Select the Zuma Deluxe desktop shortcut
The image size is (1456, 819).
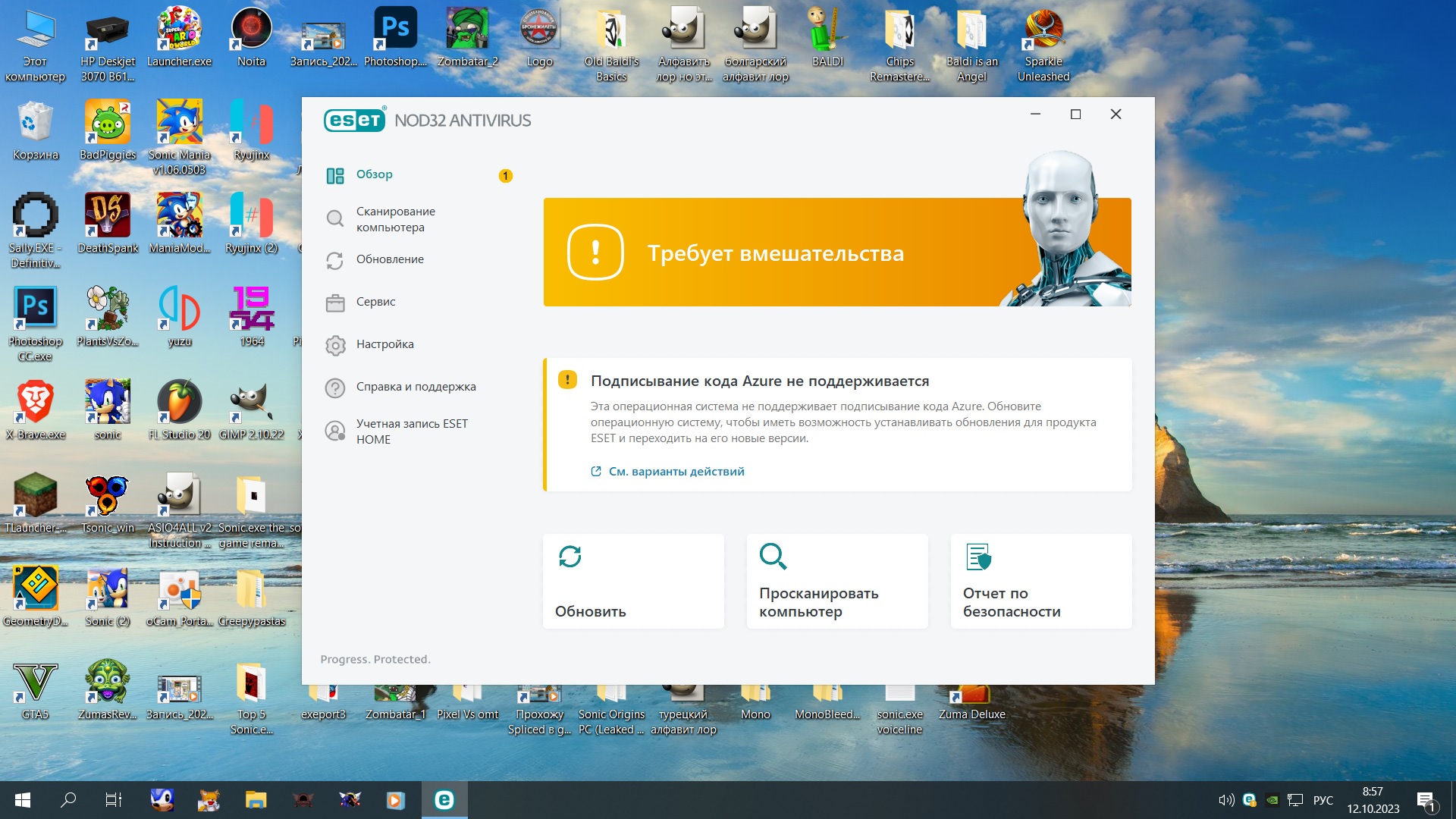pos(971,703)
